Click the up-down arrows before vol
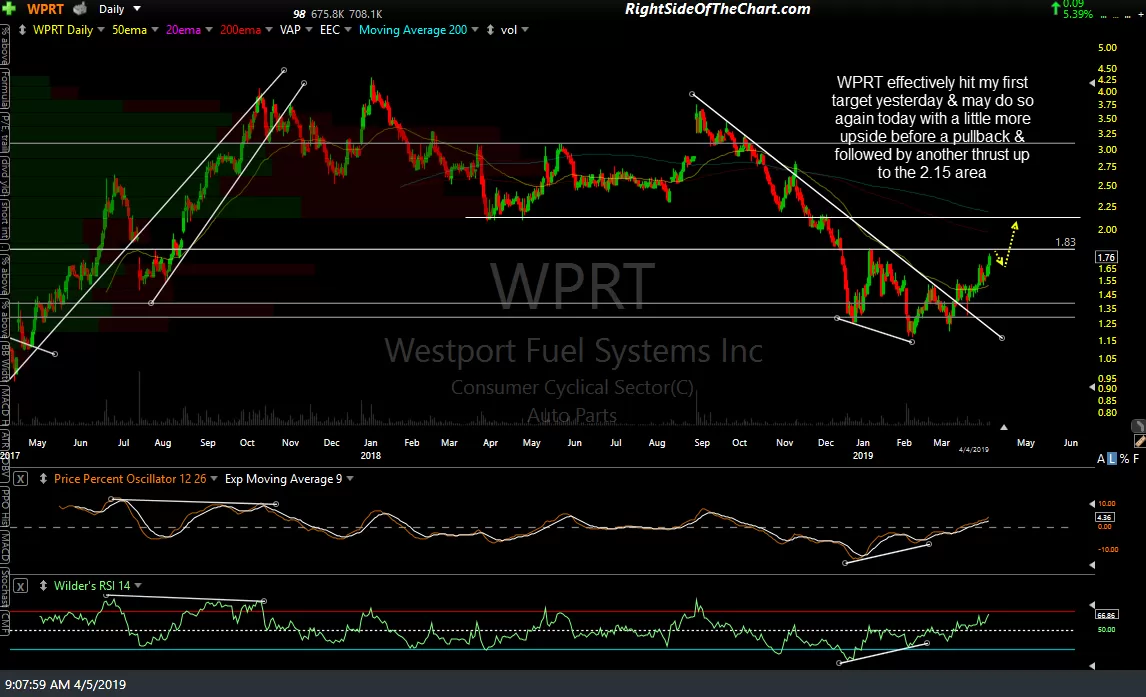Viewport: 1146px width, 697px height. [490, 30]
